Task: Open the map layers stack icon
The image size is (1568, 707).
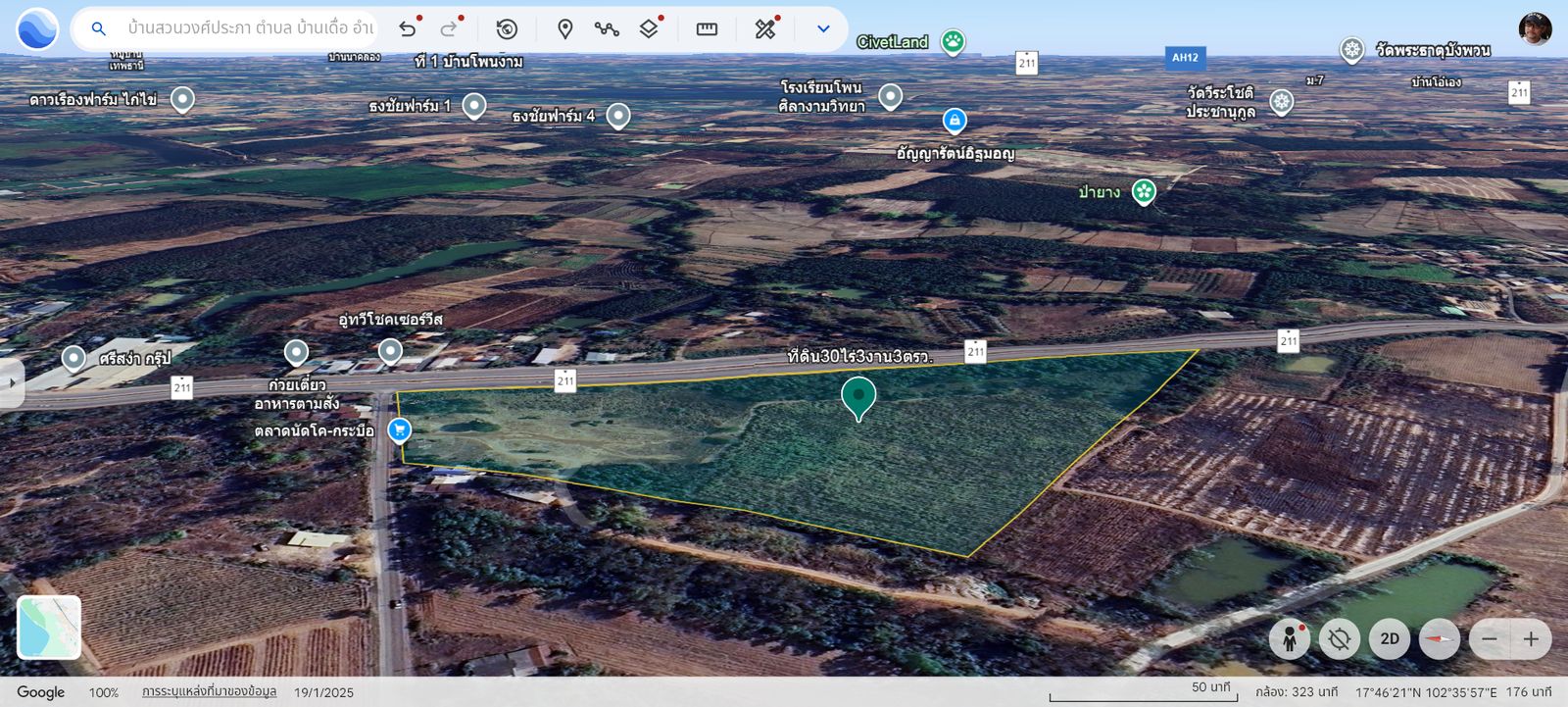Action: [x=649, y=29]
